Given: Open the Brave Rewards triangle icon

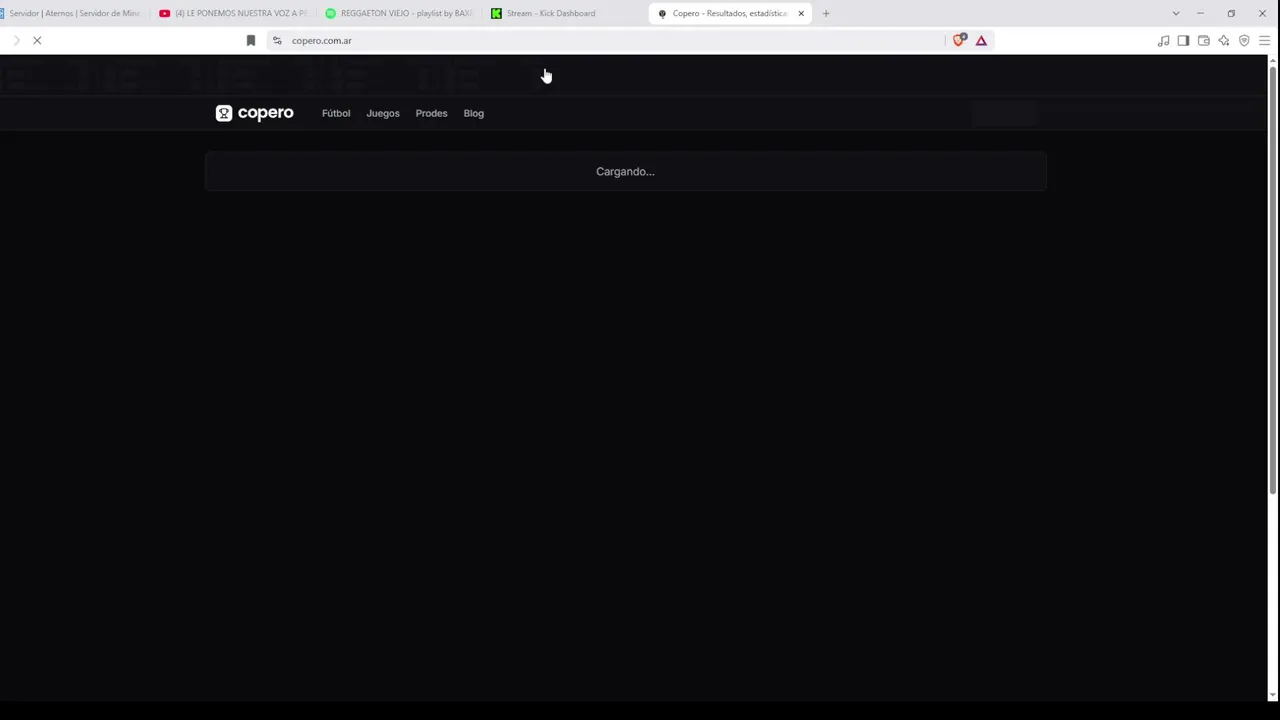Looking at the screenshot, I should coord(981,41).
